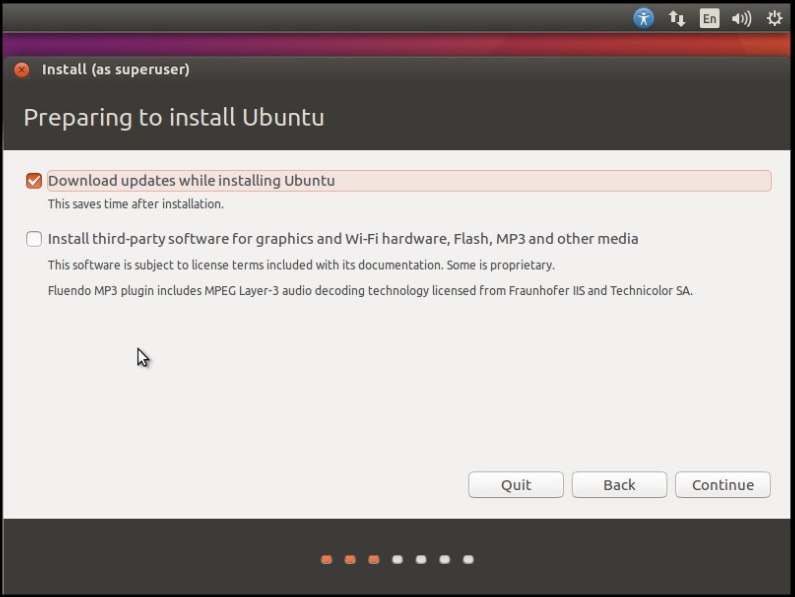The height and width of the screenshot is (597, 795).
Task: Click the Quit button
Action: point(516,485)
